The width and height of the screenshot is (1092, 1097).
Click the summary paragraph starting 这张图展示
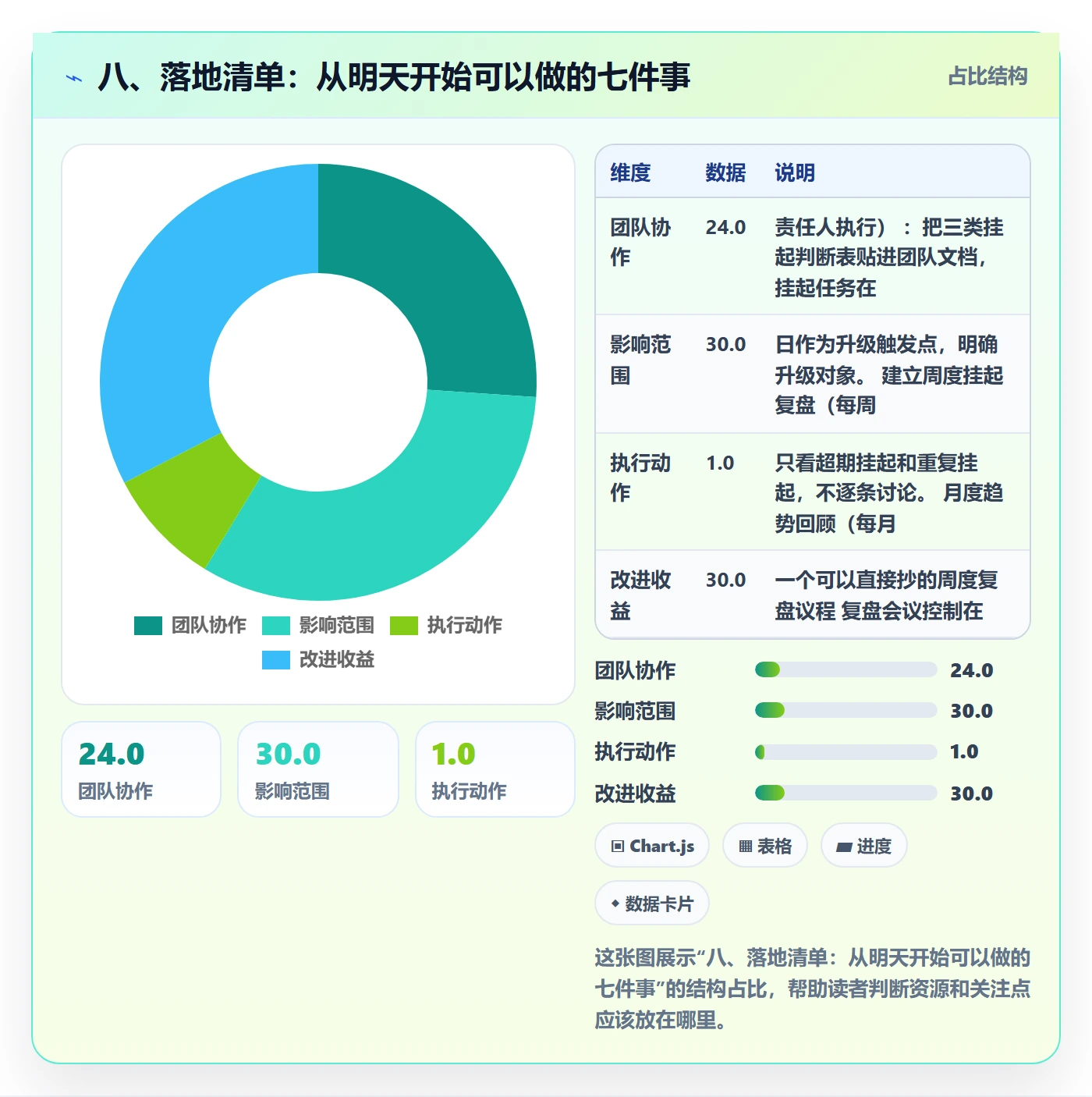[x=812, y=989]
